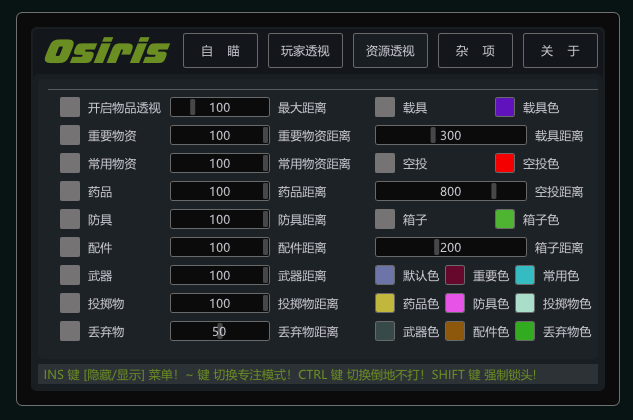Pick the magenta 防具色 swatch

455,303
